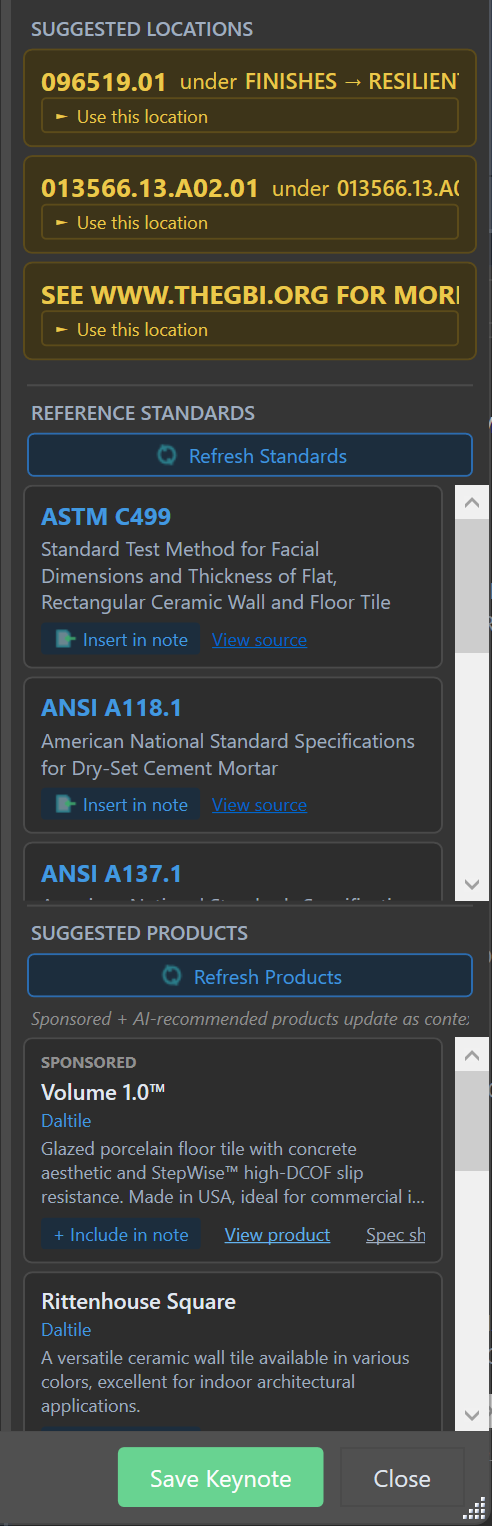
Task: Click the ASTM C499 description text
Action: [x=216, y=576]
